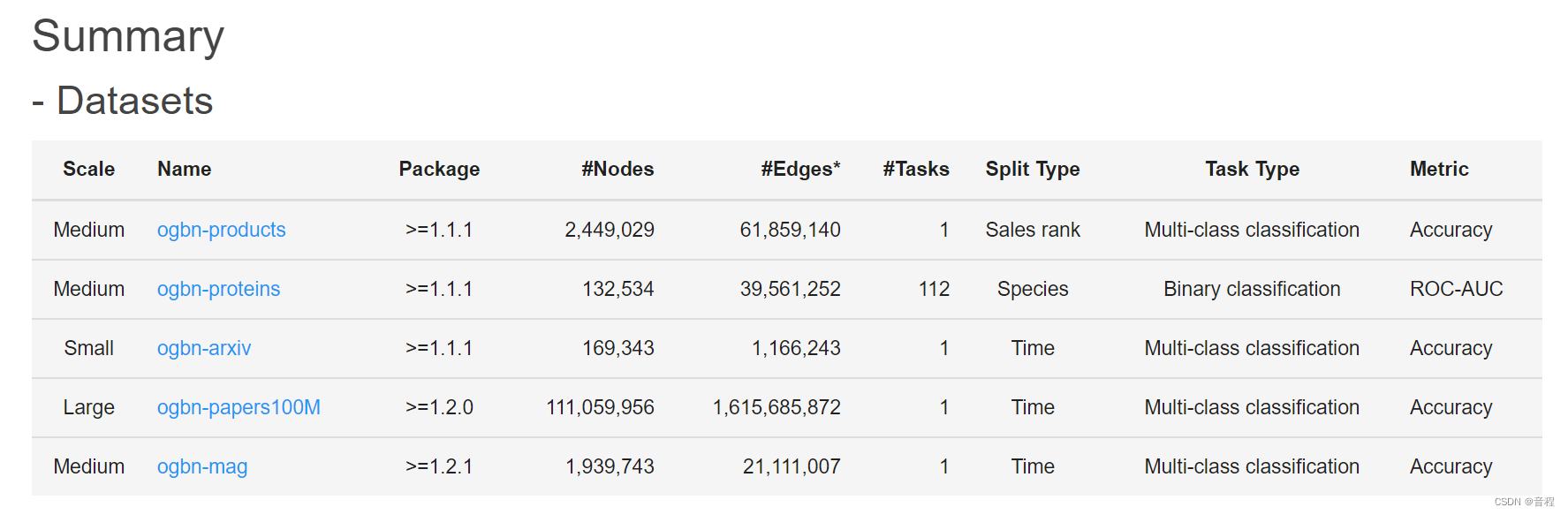The height and width of the screenshot is (515, 1568).
Task: Click the Scale column header
Action: 88,170
